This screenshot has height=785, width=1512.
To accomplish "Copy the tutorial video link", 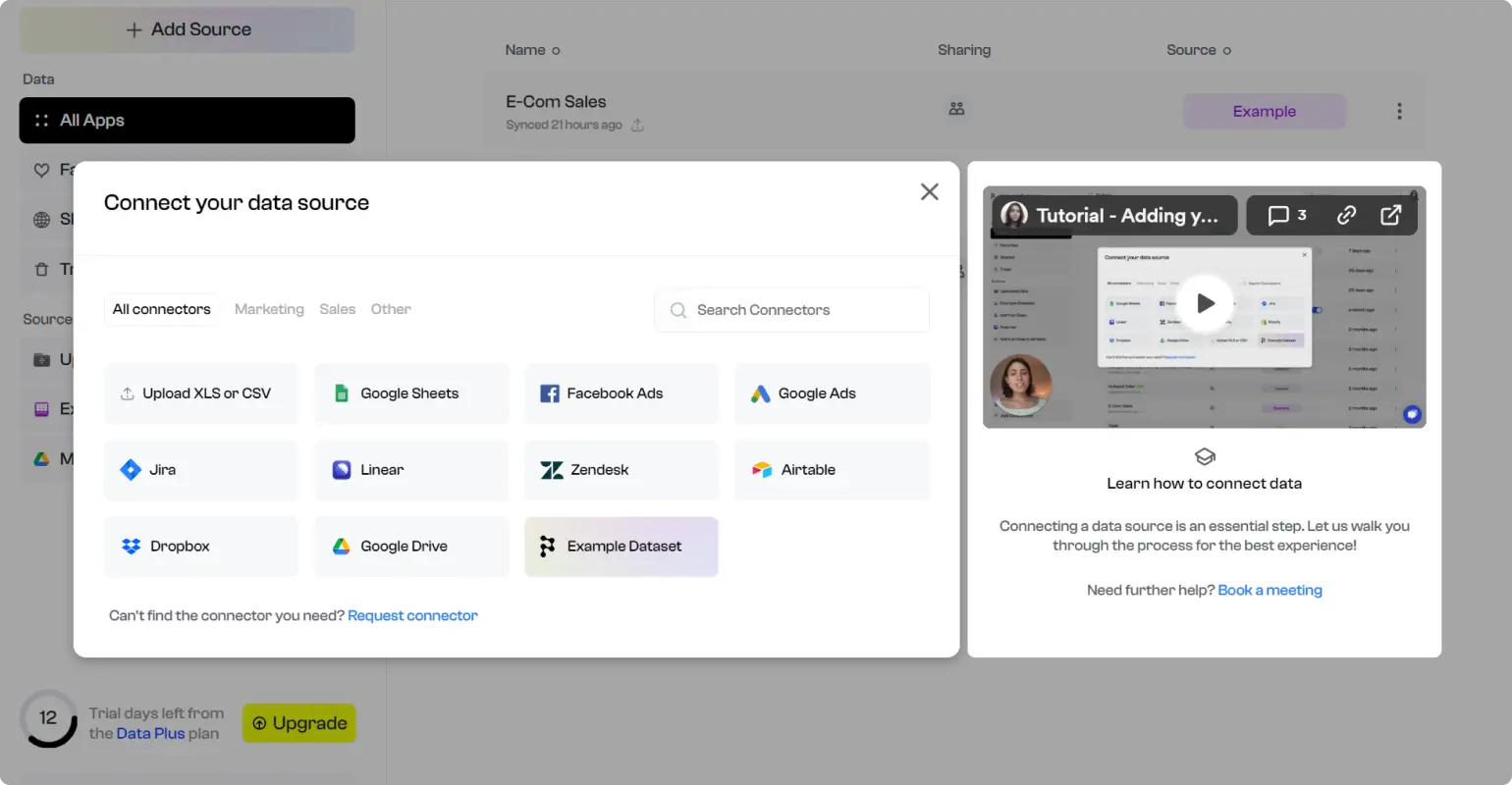I will coord(1346,214).
